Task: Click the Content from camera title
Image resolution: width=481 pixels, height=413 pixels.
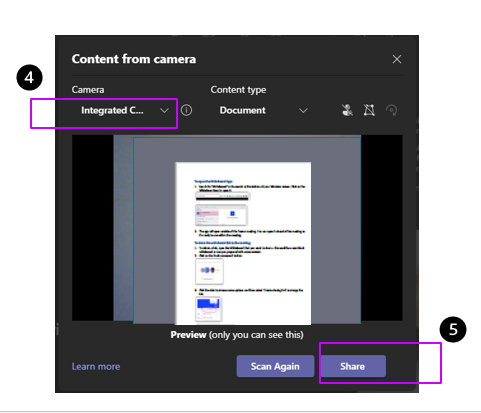Action: pos(134,59)
